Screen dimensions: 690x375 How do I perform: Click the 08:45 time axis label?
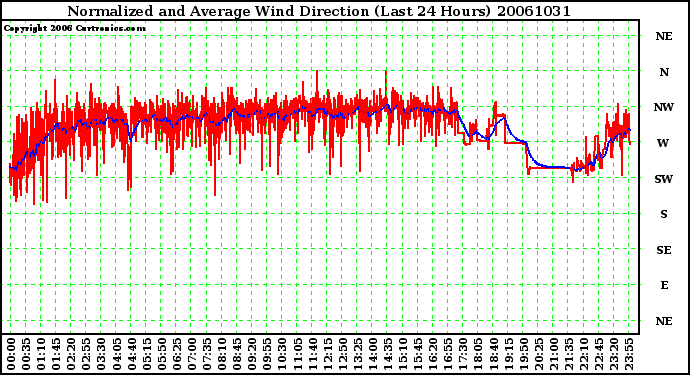click(x=237, y=354)
